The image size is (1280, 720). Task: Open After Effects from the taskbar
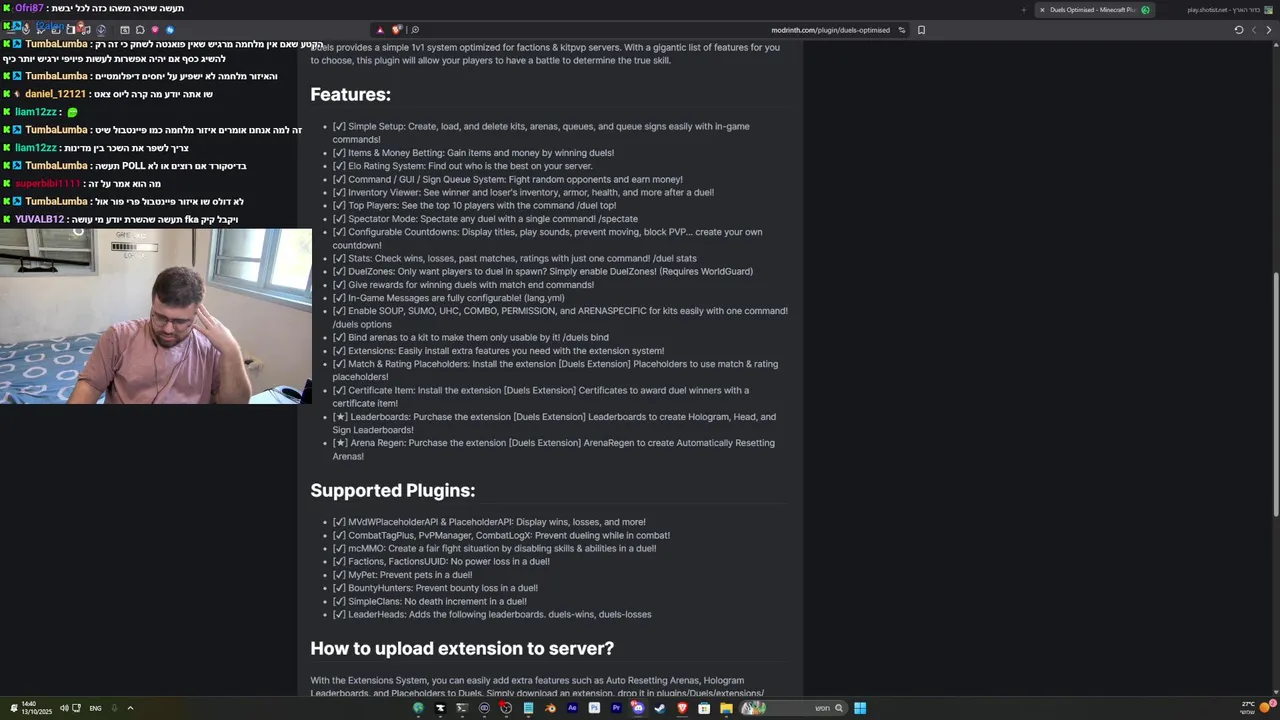(572, 708)
